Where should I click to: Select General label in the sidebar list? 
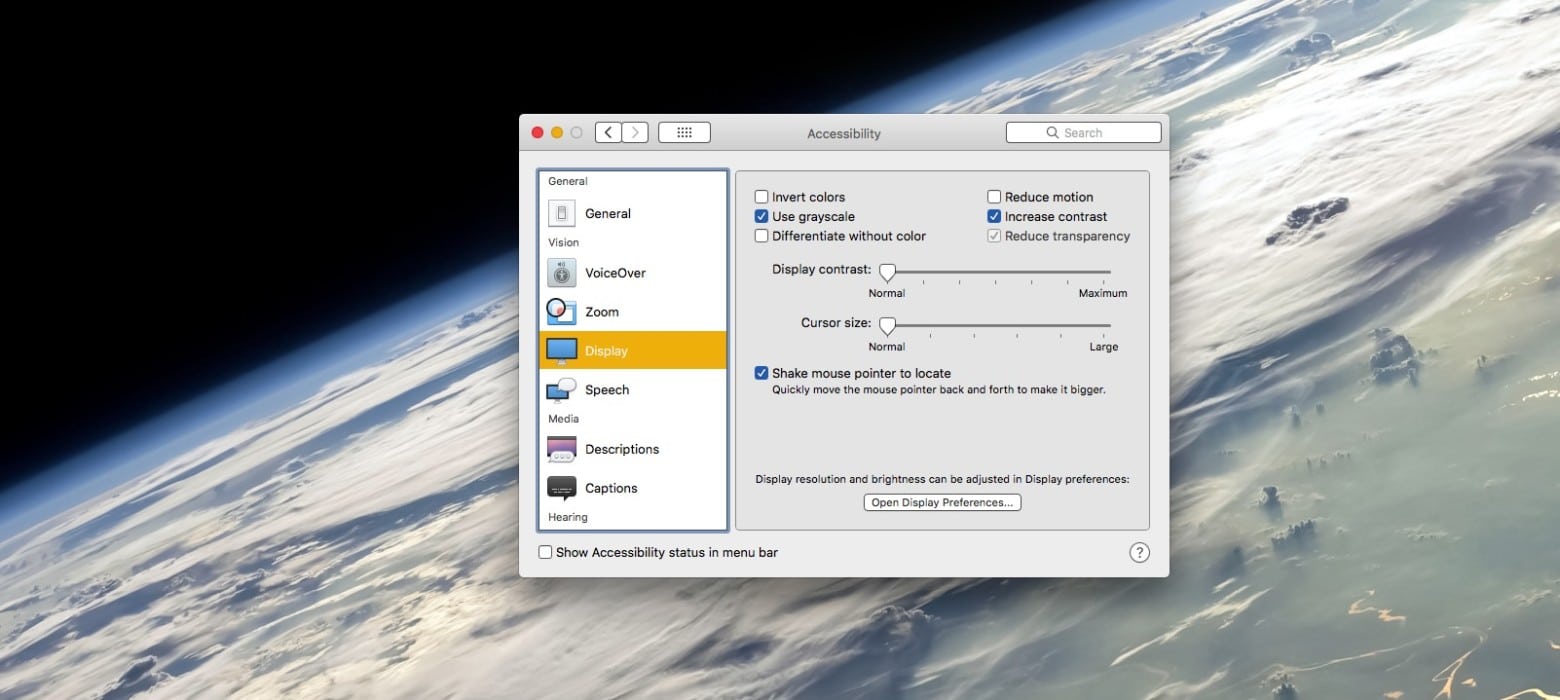(x=608, y=213)
